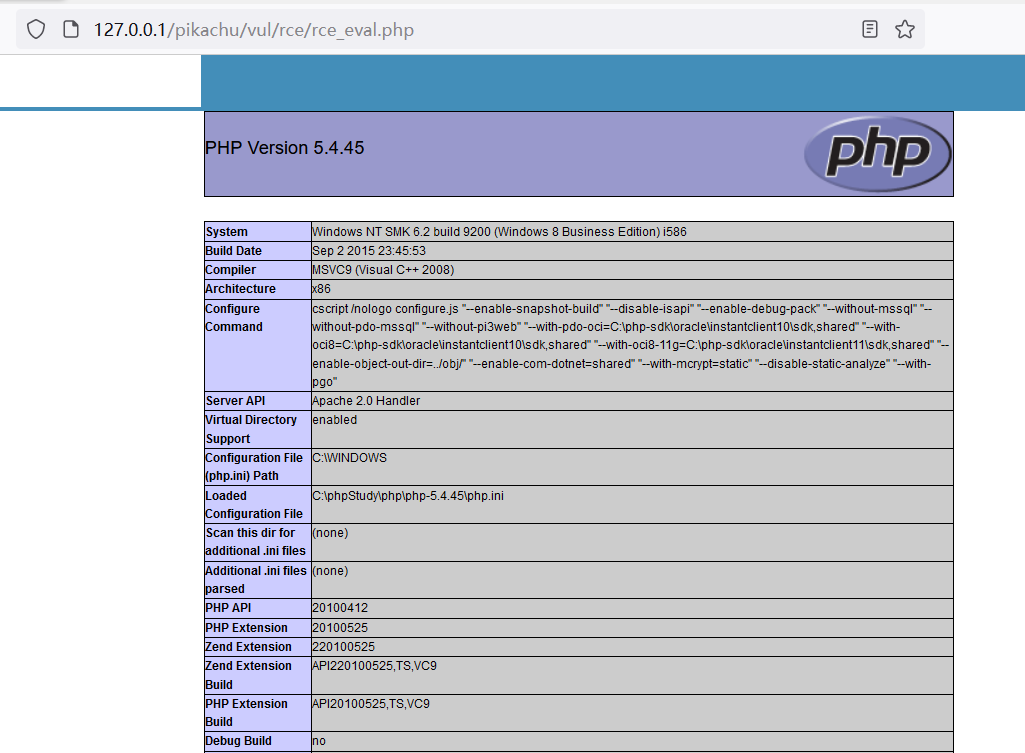Click the page info document icon

point(71,29)
